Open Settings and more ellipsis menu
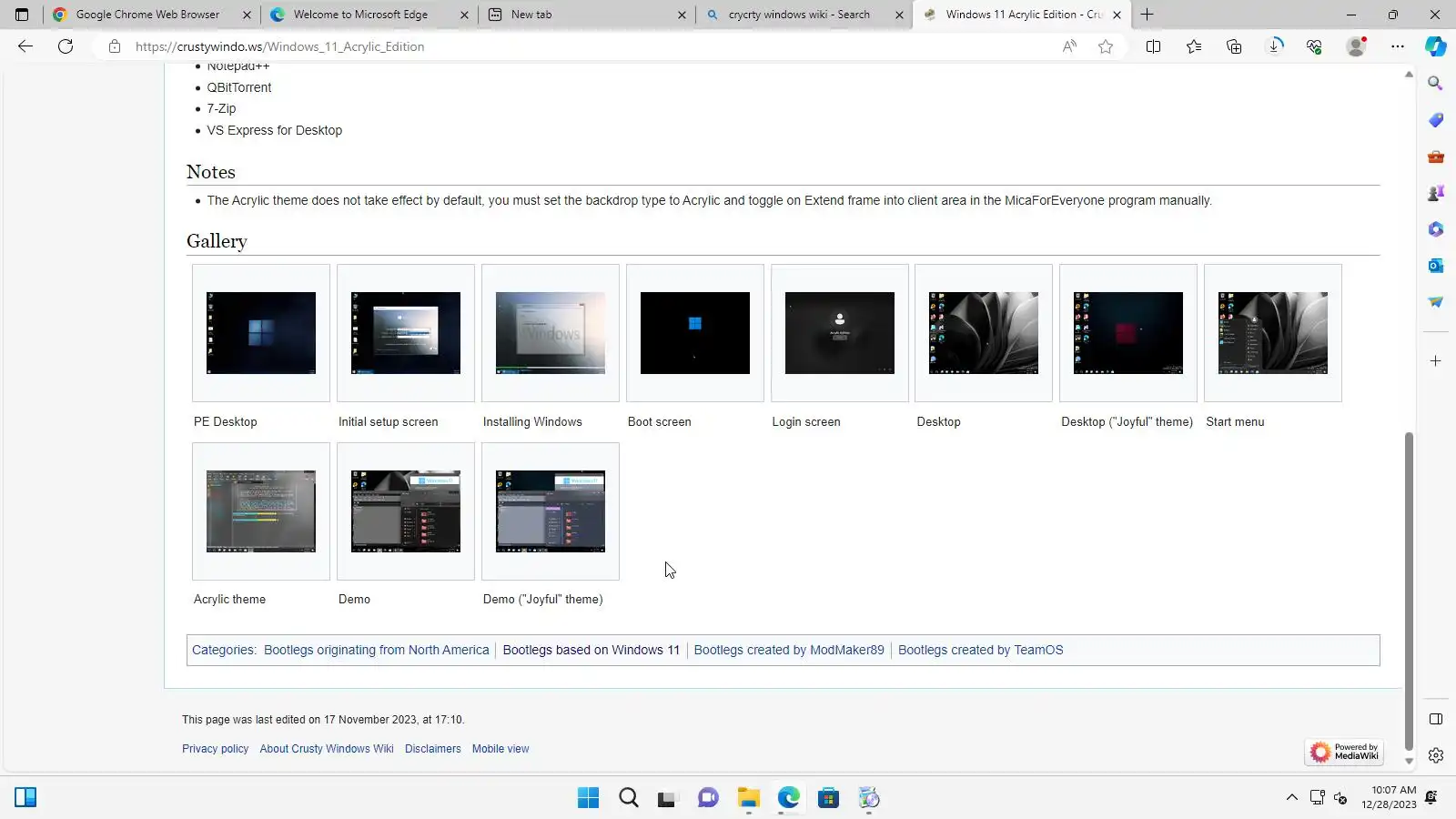Viewport: 1456px width, 819px height. pyautogui.click(x=1398, y=46)
